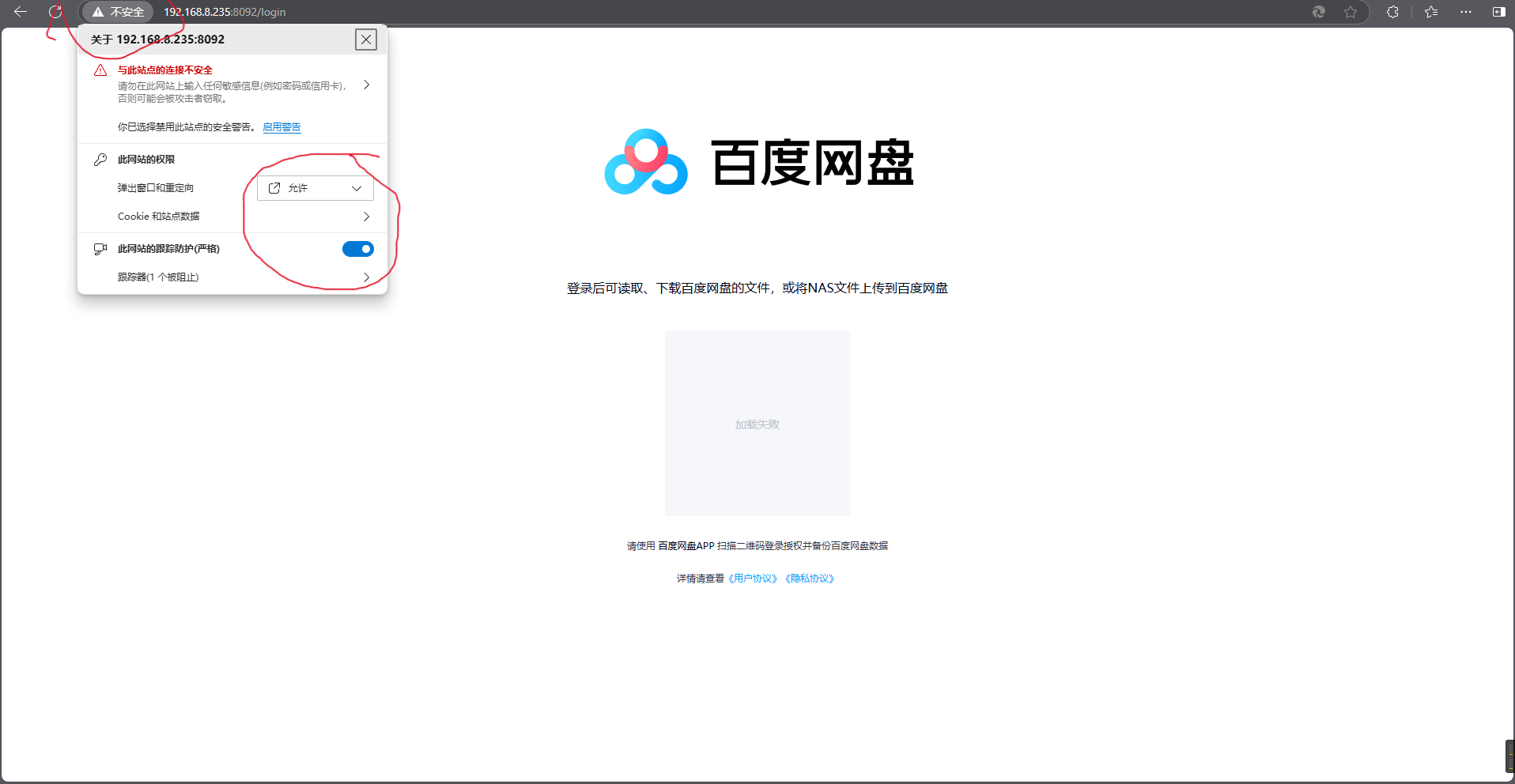Click the 启用警告 link
Screen dimensions: 1515x784
(x=281, y=127)
